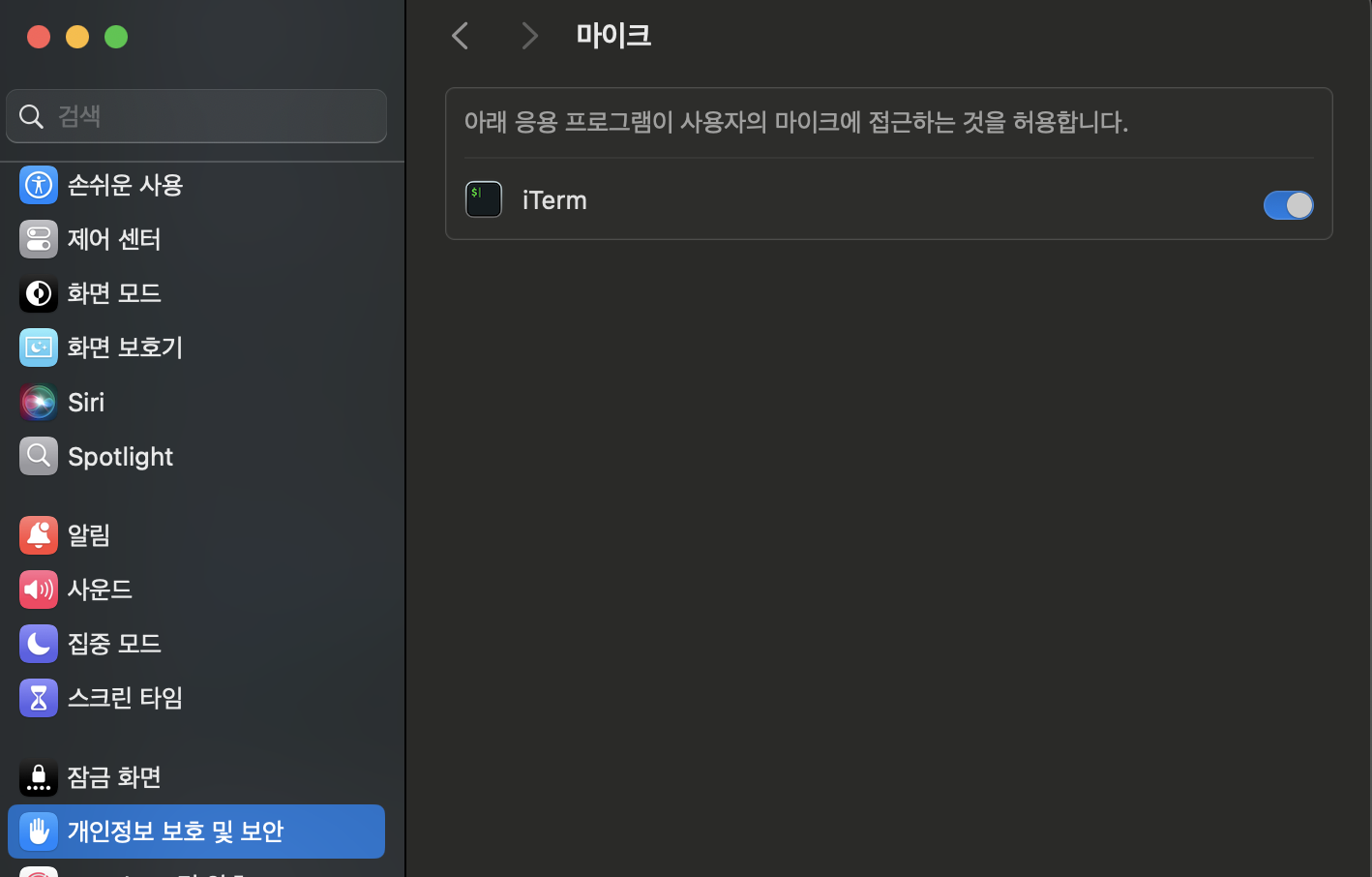1372x877 pixels.
Task: Click the Notifications (알림) bell icon
Action: [x=39, y=535]
